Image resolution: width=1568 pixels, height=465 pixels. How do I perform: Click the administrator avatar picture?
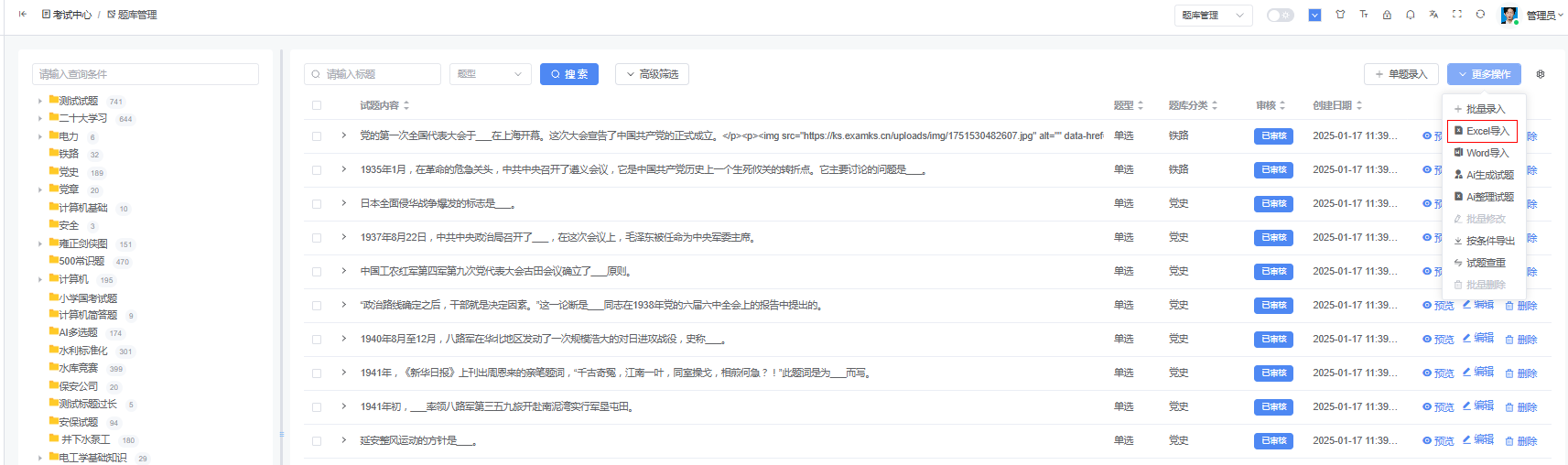click(x=1509, y=15)
